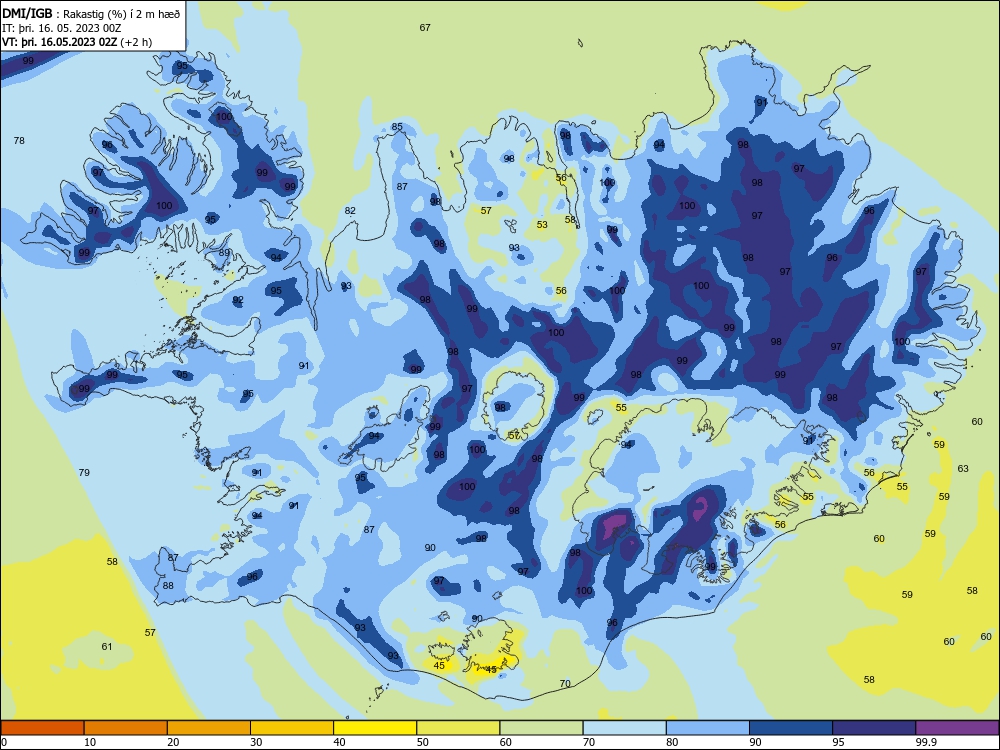
Task: Click the humidity value '67' at the map top
Action: point(425,27)
